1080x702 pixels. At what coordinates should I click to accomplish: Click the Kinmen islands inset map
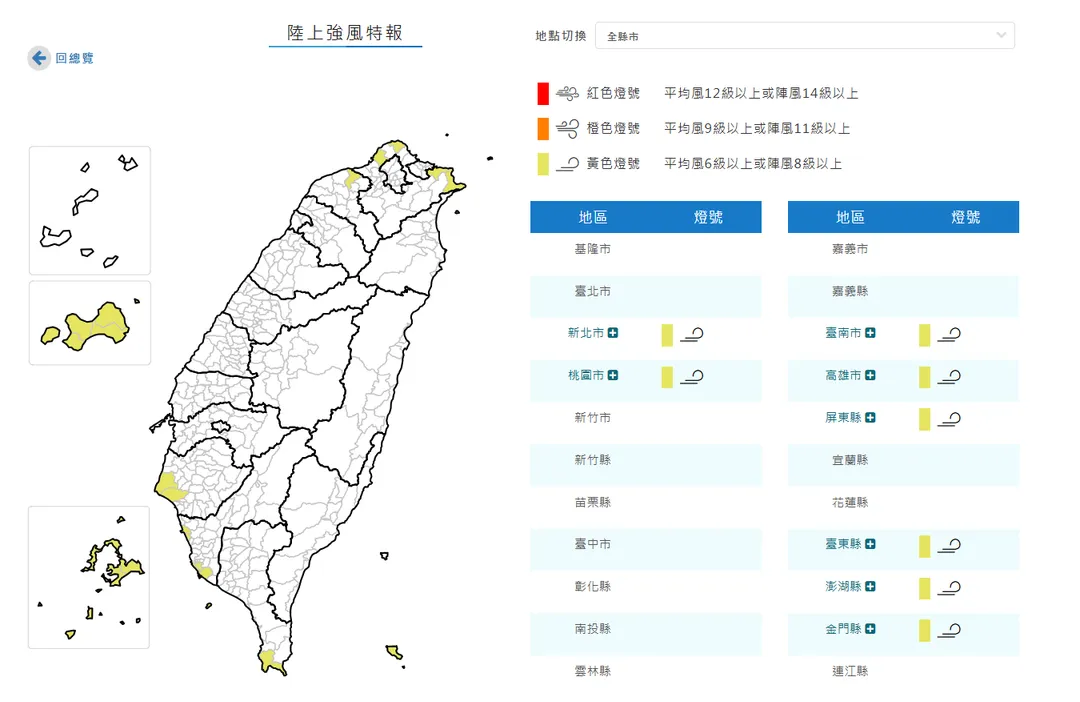point(90,322)
